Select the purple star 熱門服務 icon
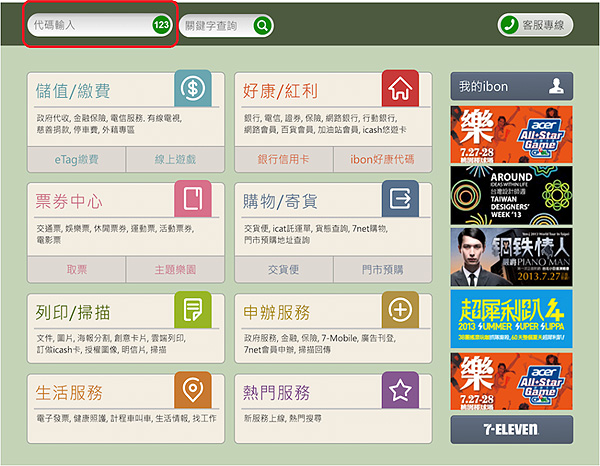 pos(401,389)
